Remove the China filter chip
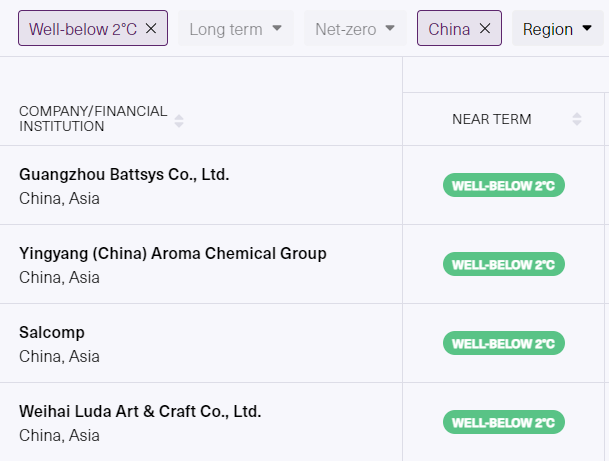 pos(485,29)
